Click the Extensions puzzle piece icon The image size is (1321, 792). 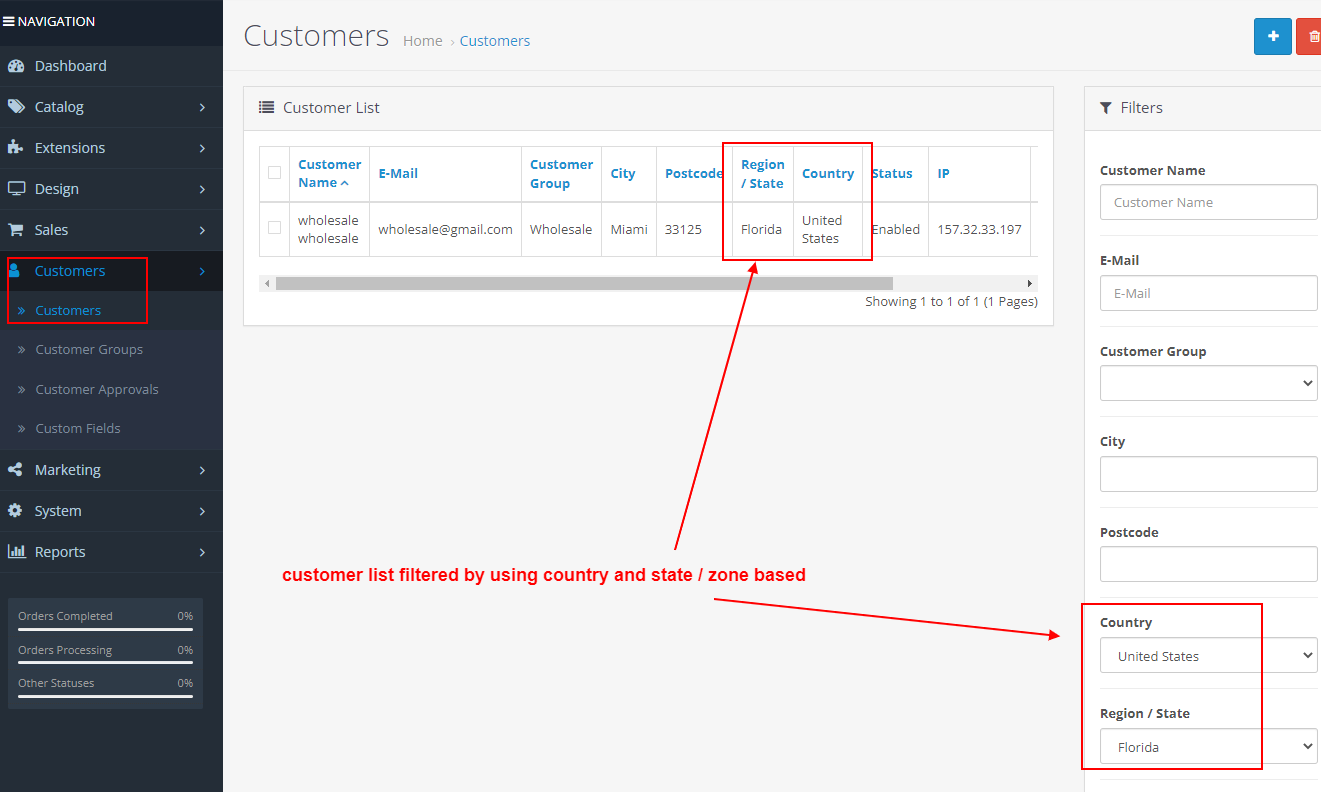16,148
